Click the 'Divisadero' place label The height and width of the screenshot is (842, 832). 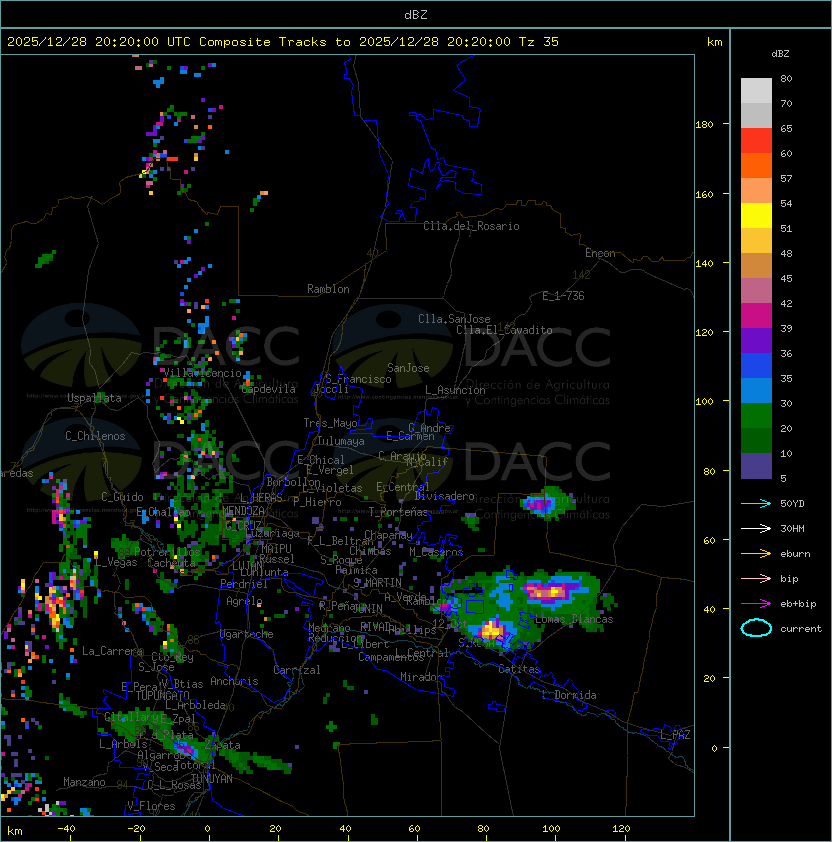[x=444, y=496]
